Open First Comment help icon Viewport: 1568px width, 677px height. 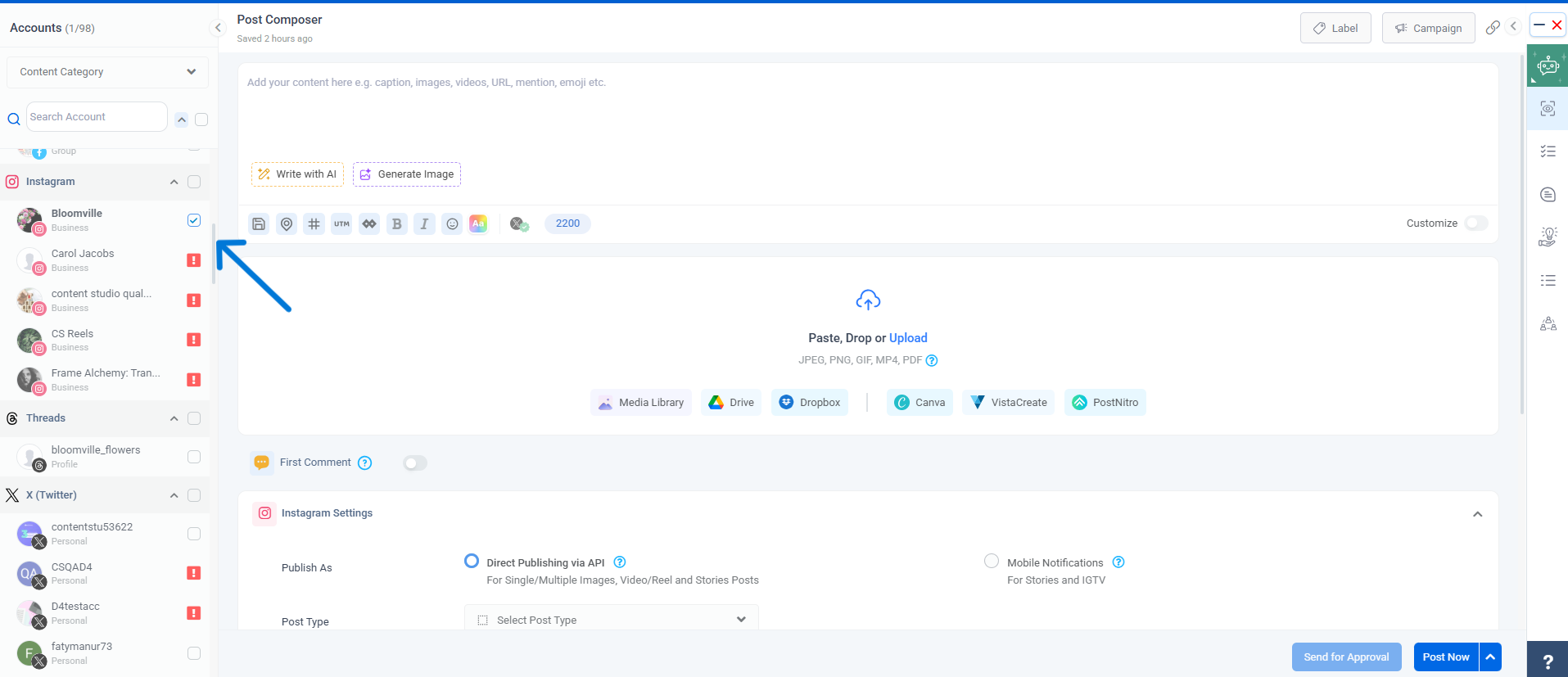click(x=365, y=463)
